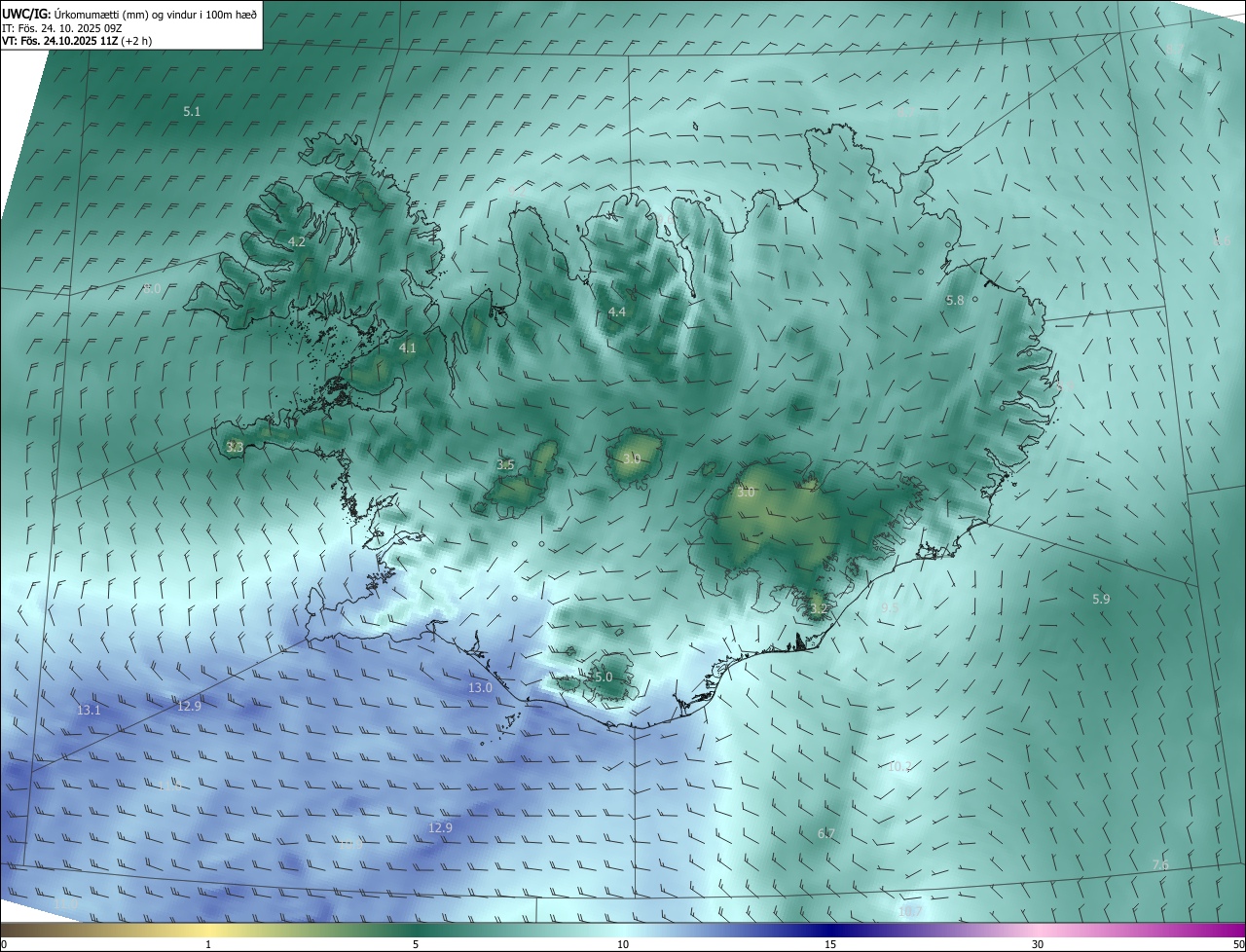Click the 10 tick on color scale

tap(623, 945)
